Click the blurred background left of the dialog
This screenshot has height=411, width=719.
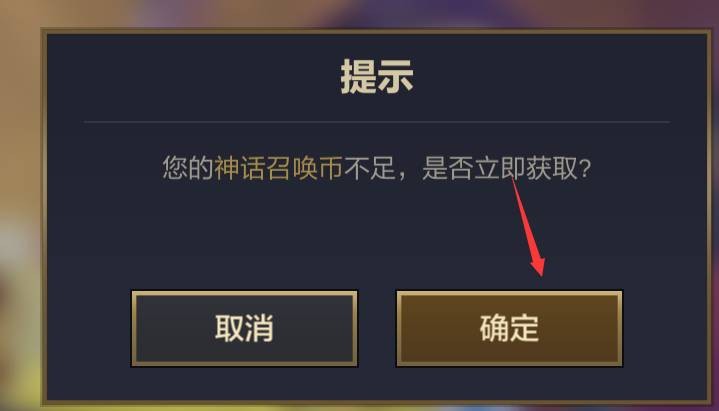click(19, 206)
